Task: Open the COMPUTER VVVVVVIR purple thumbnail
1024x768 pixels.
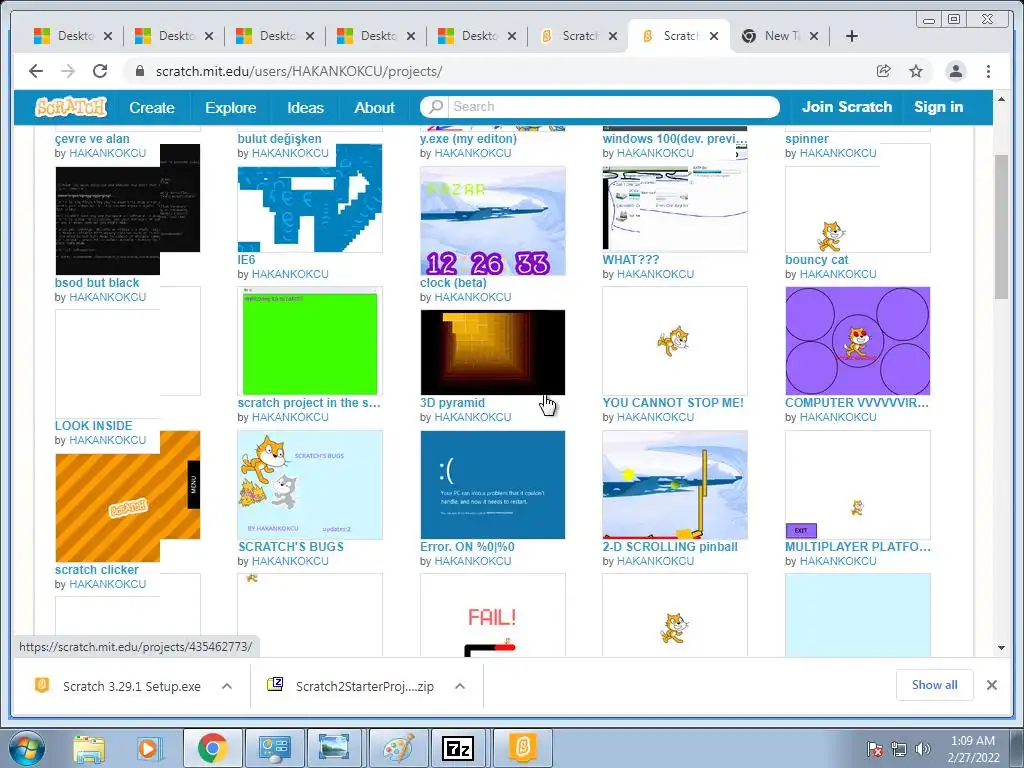Action: coord(857,341)
